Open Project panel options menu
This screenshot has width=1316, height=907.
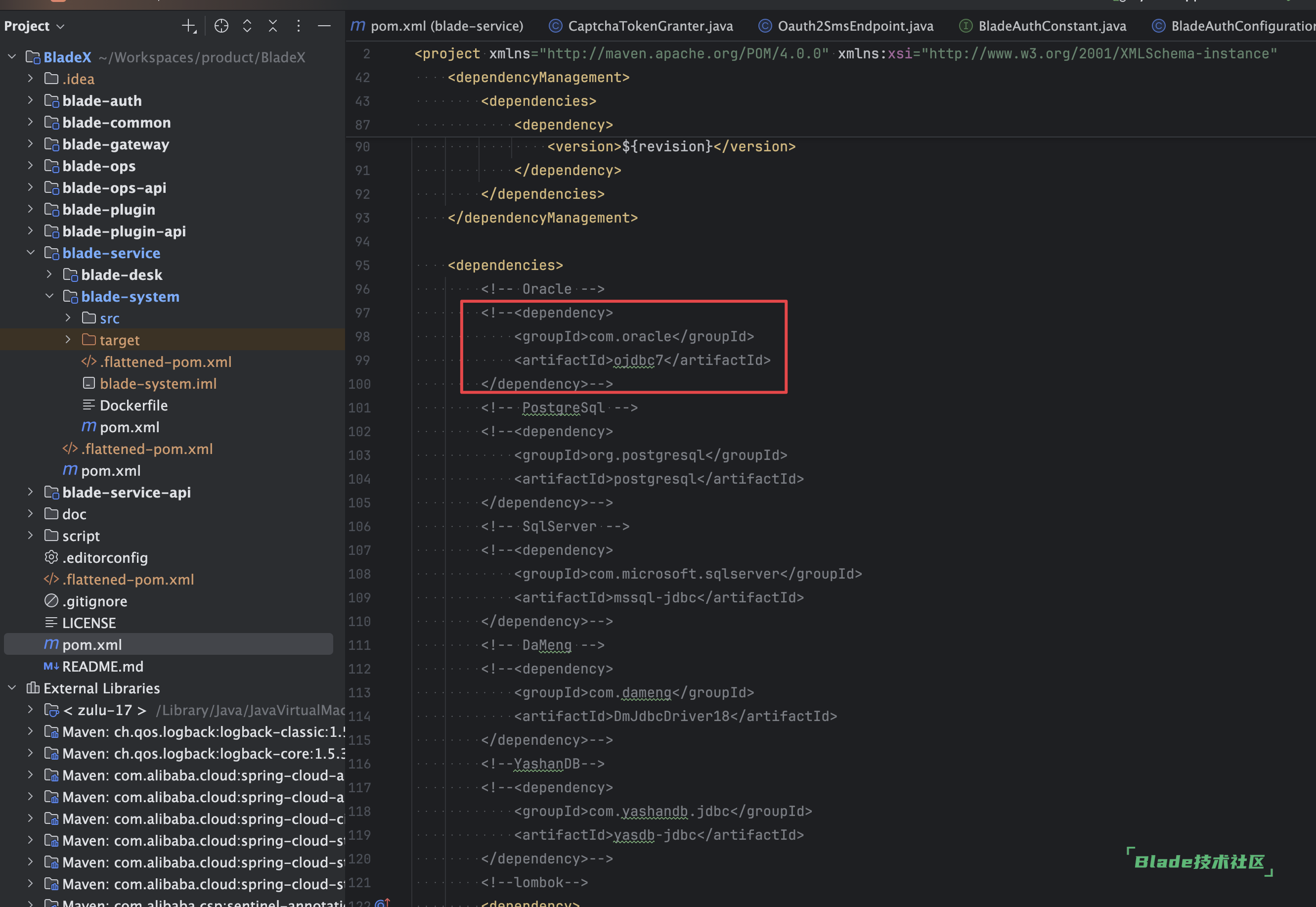[x=298, y=26]
